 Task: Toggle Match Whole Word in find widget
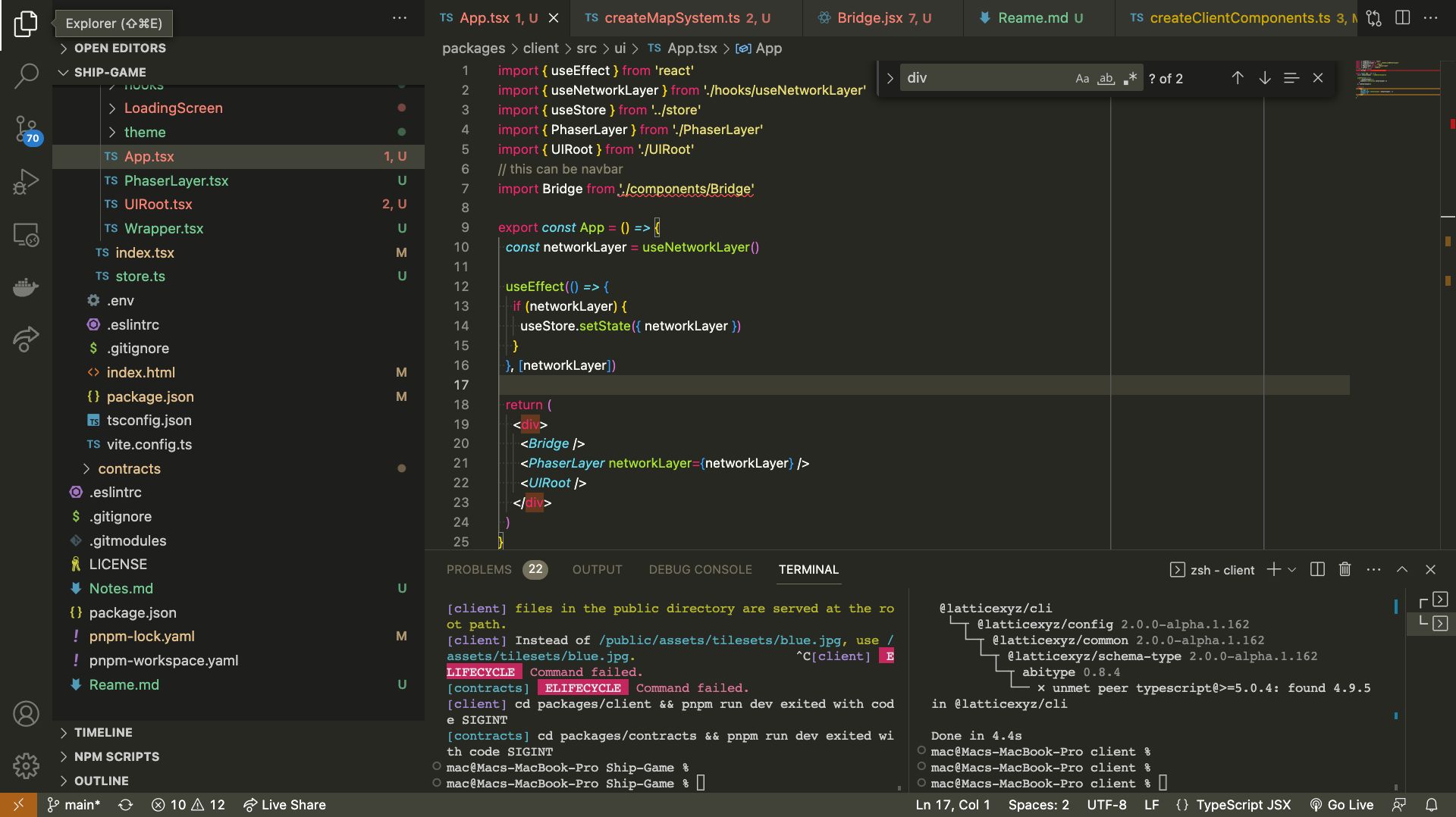pos(1106,78)
